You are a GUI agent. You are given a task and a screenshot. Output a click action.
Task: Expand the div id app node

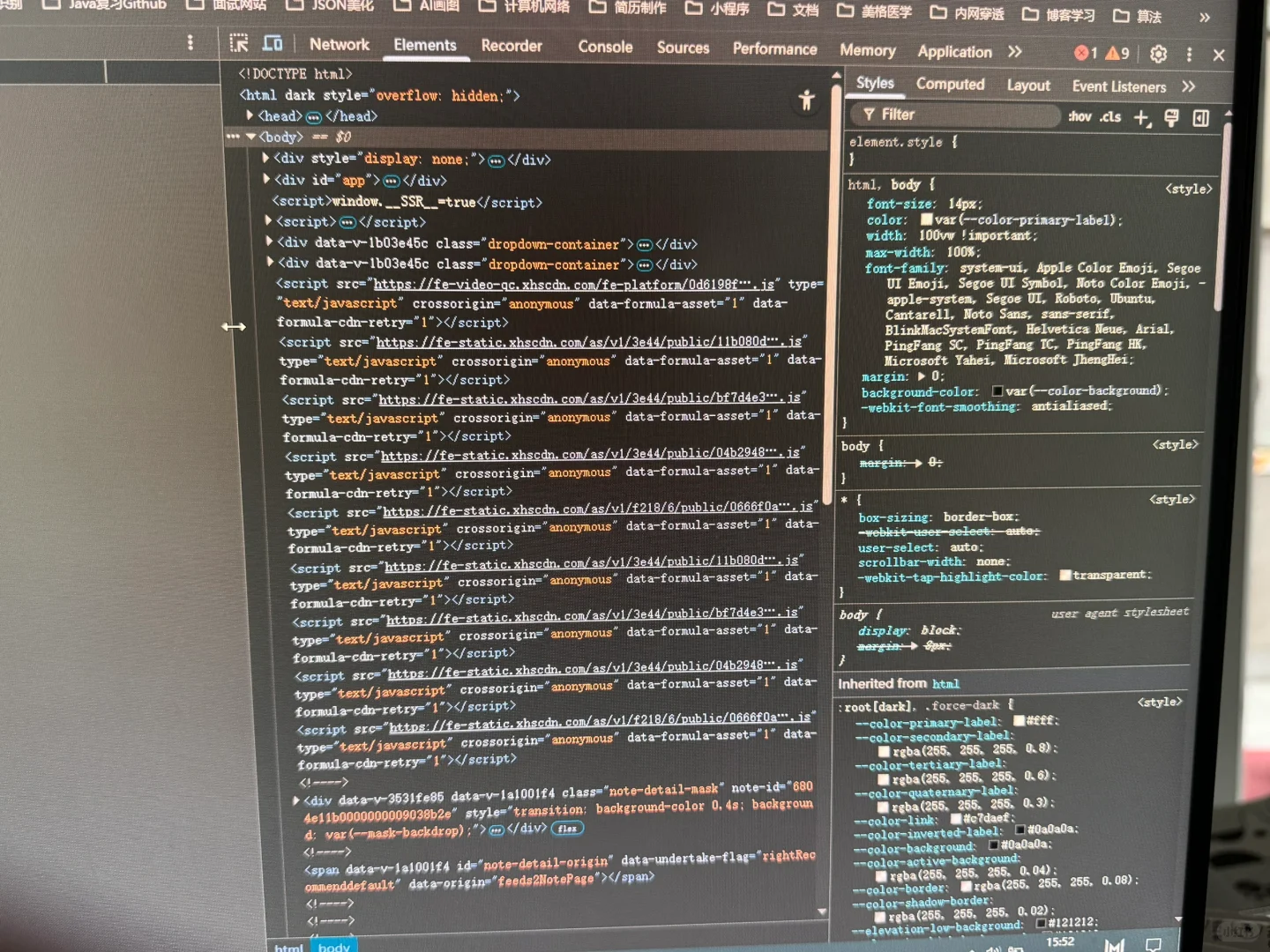click(x=266, y=180)
